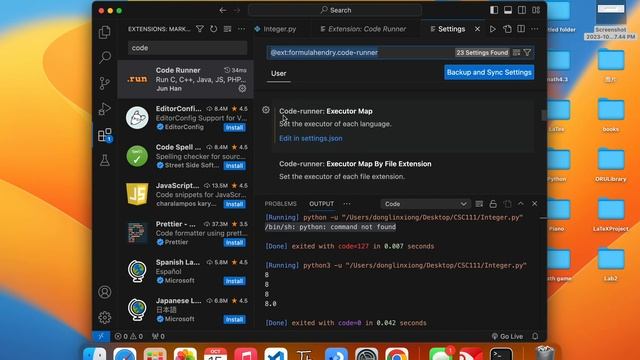Install Japanese Language Pack
This screenshot has height=360, width=640.
pyautogui.click(x=234, y=319)
